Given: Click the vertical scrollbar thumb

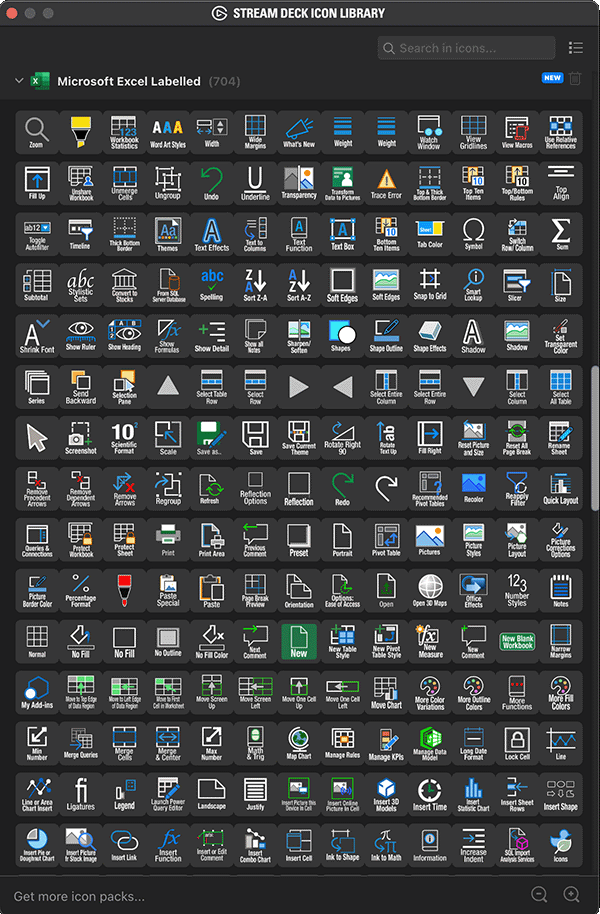Looking at the screenshot, I should 595,438.
